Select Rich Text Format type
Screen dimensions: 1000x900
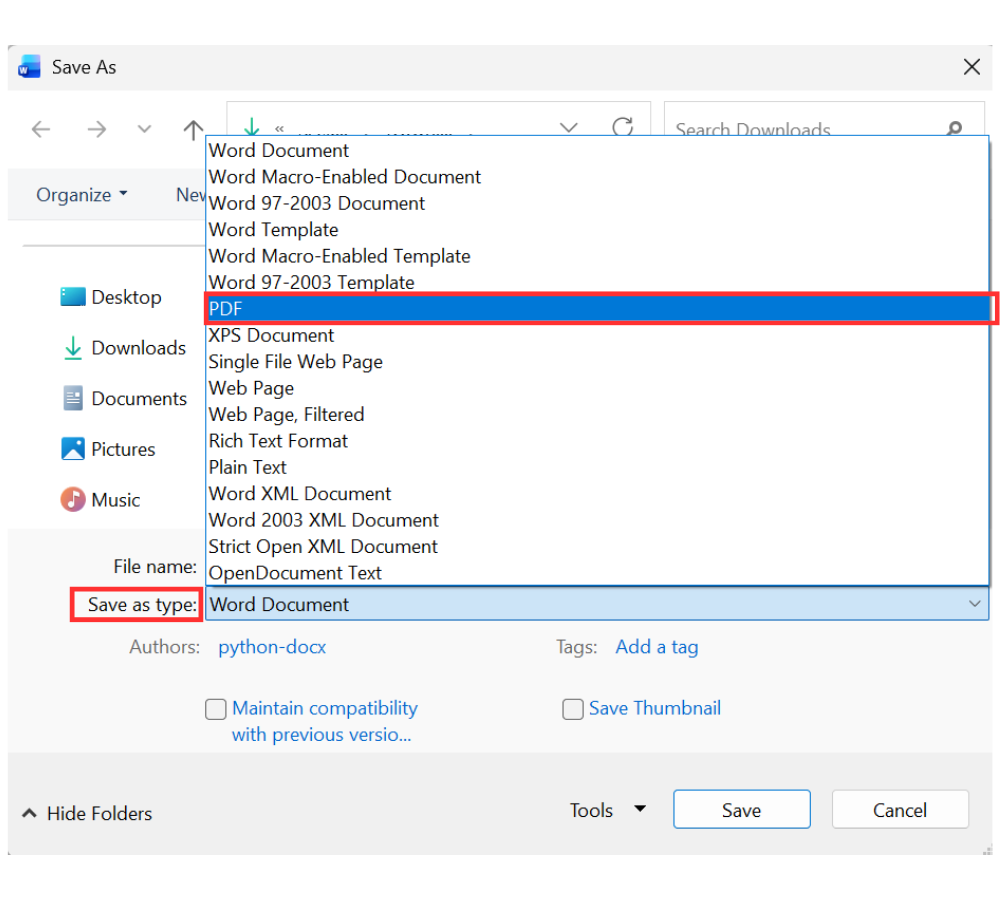(597, 441)
